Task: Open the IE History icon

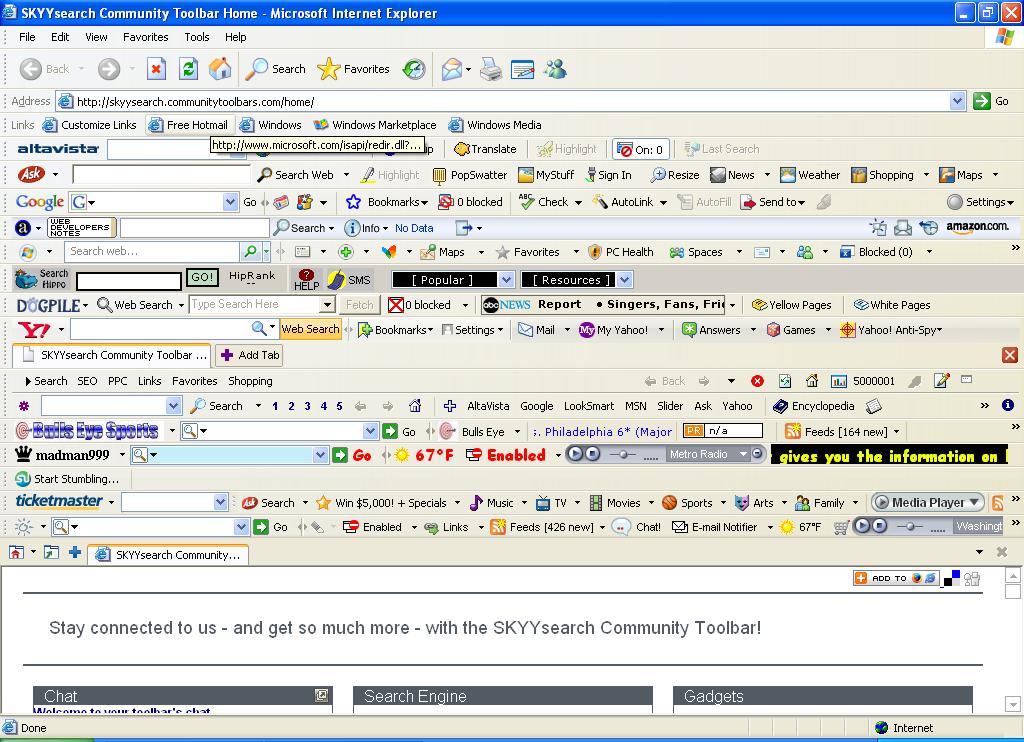Action: coord(414,69)
